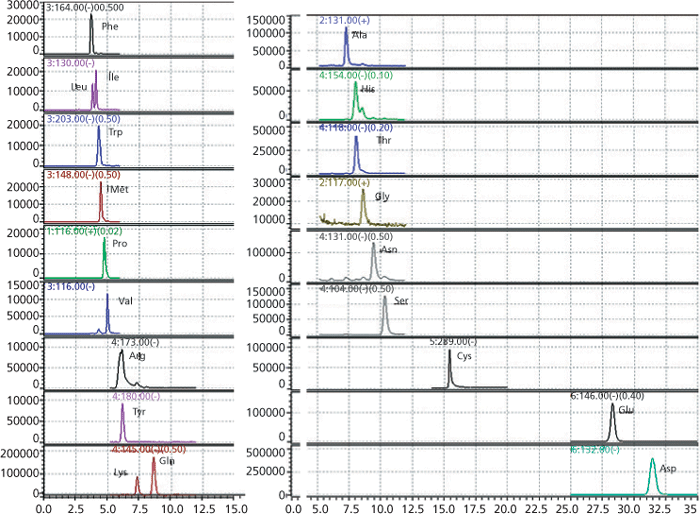Click channel label 3:148.00(-)(0.50)
This screenshot has width=700, height=515.
pos(83,174)
